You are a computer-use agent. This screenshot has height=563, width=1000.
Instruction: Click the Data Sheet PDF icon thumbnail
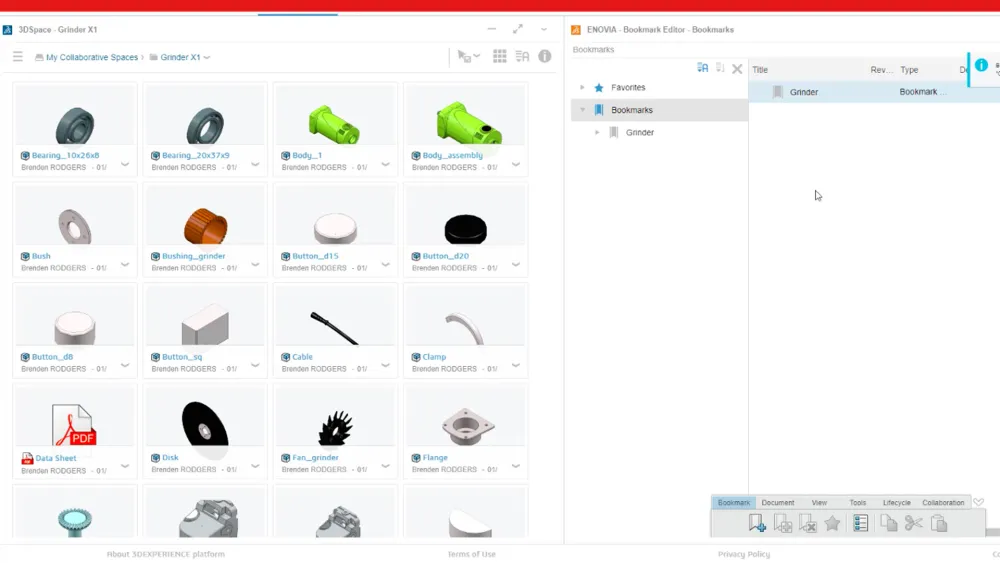point(74,425)
